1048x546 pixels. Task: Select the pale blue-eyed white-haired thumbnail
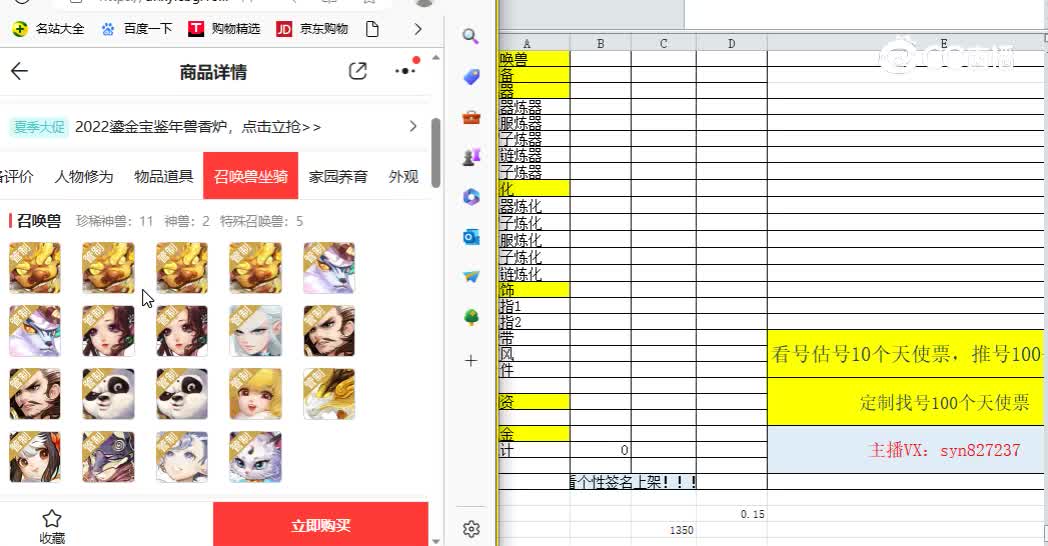click(255, 331)
